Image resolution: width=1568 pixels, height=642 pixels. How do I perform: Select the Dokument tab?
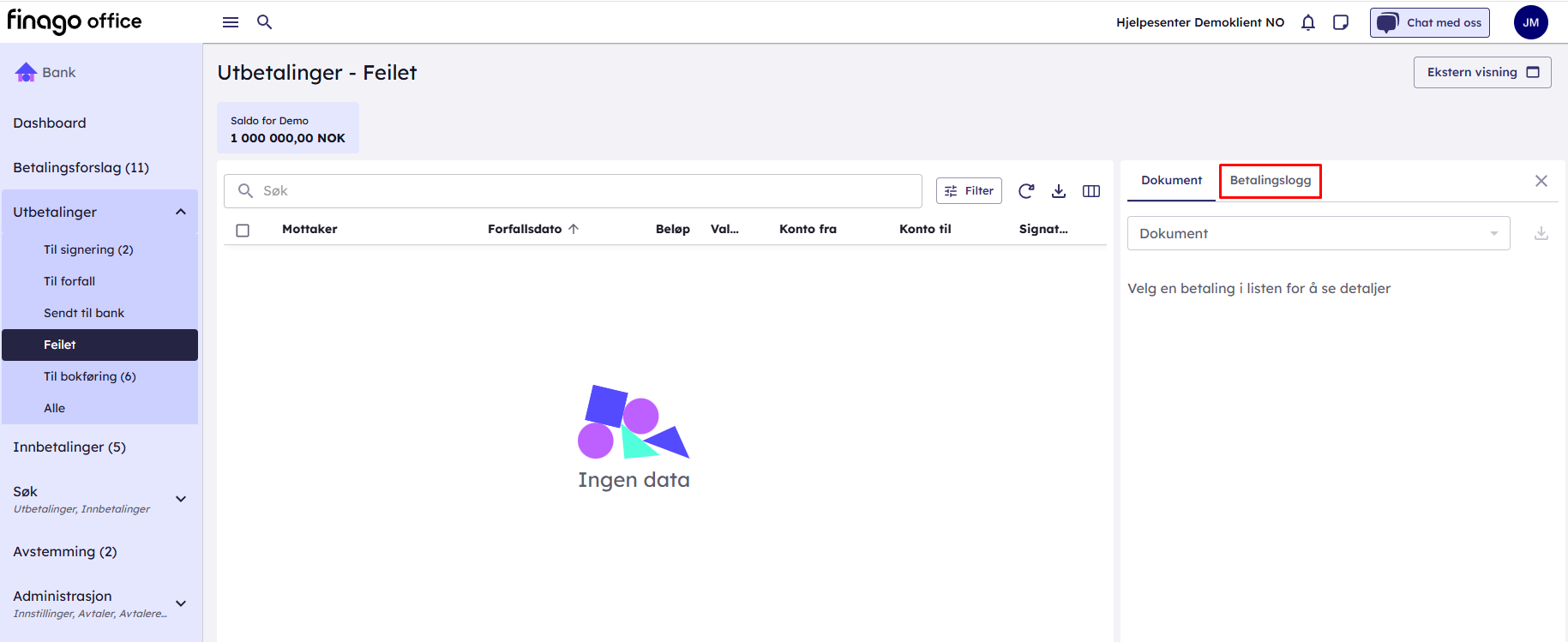coord(1171,181)
